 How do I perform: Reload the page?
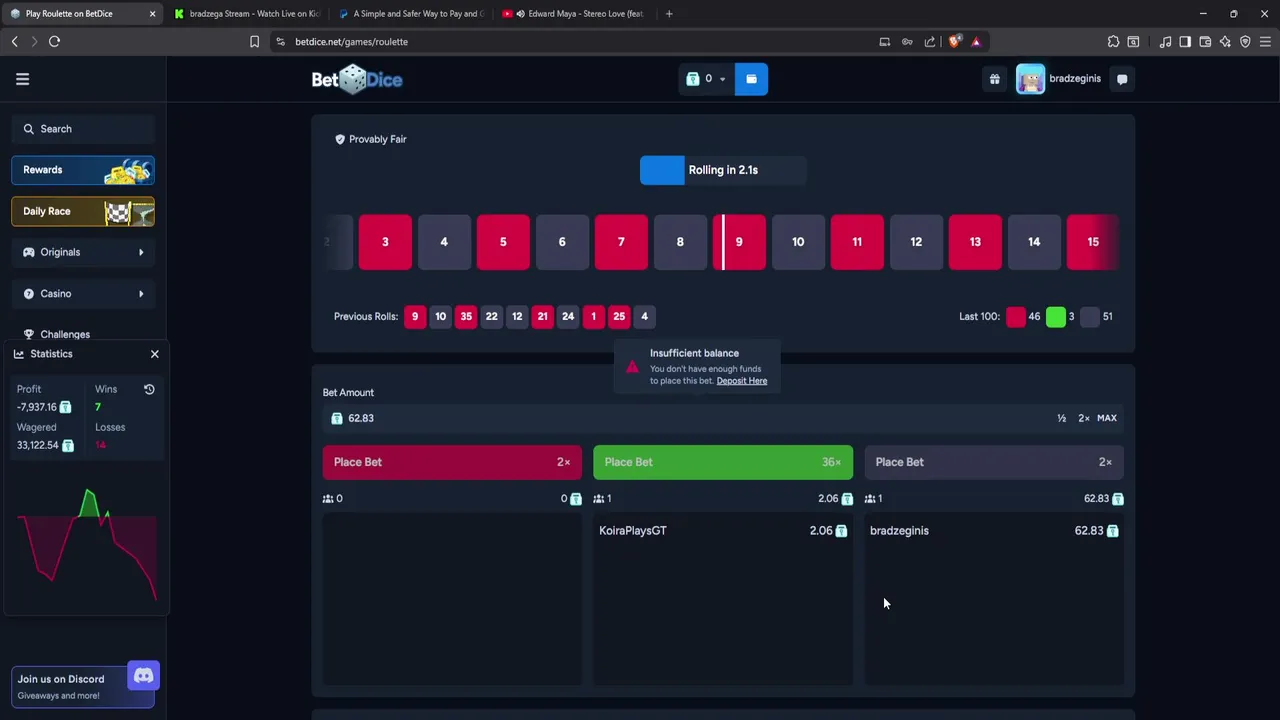tap(54, 41)
